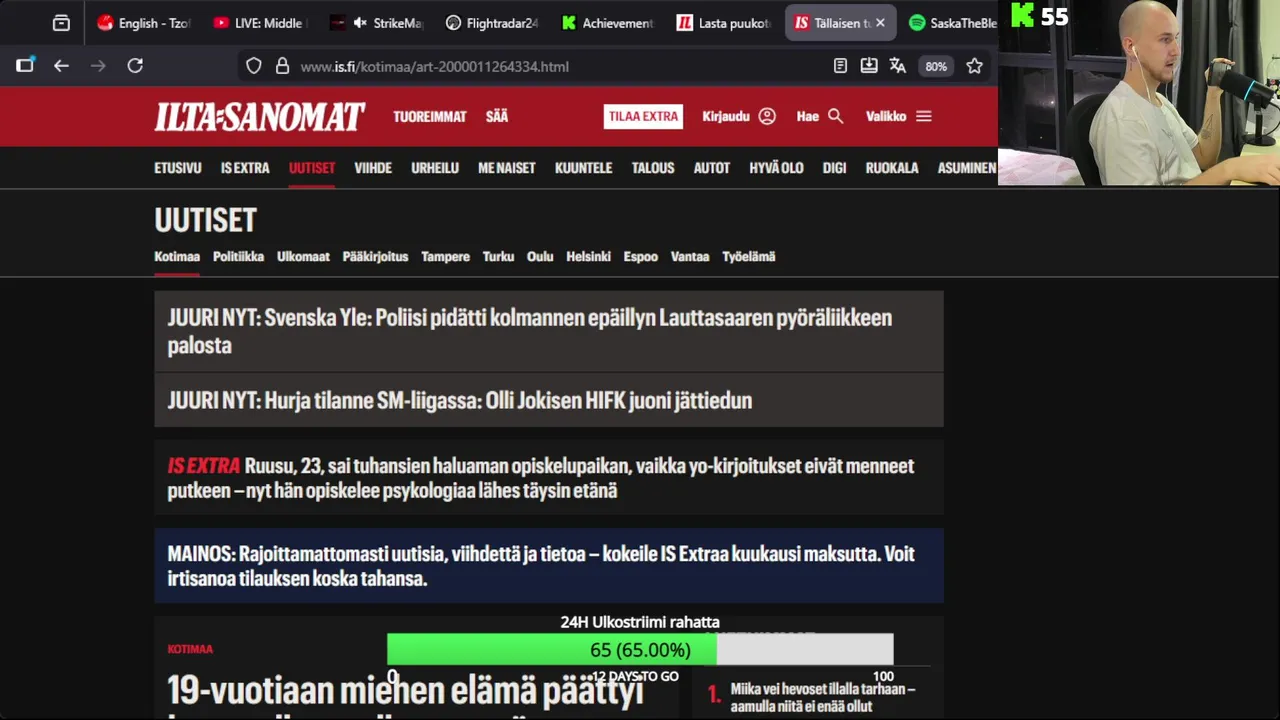Select the Työelämä subcategory
Image resolution: width=1280 pixels, height=720 pixels.
coord(749,256)
